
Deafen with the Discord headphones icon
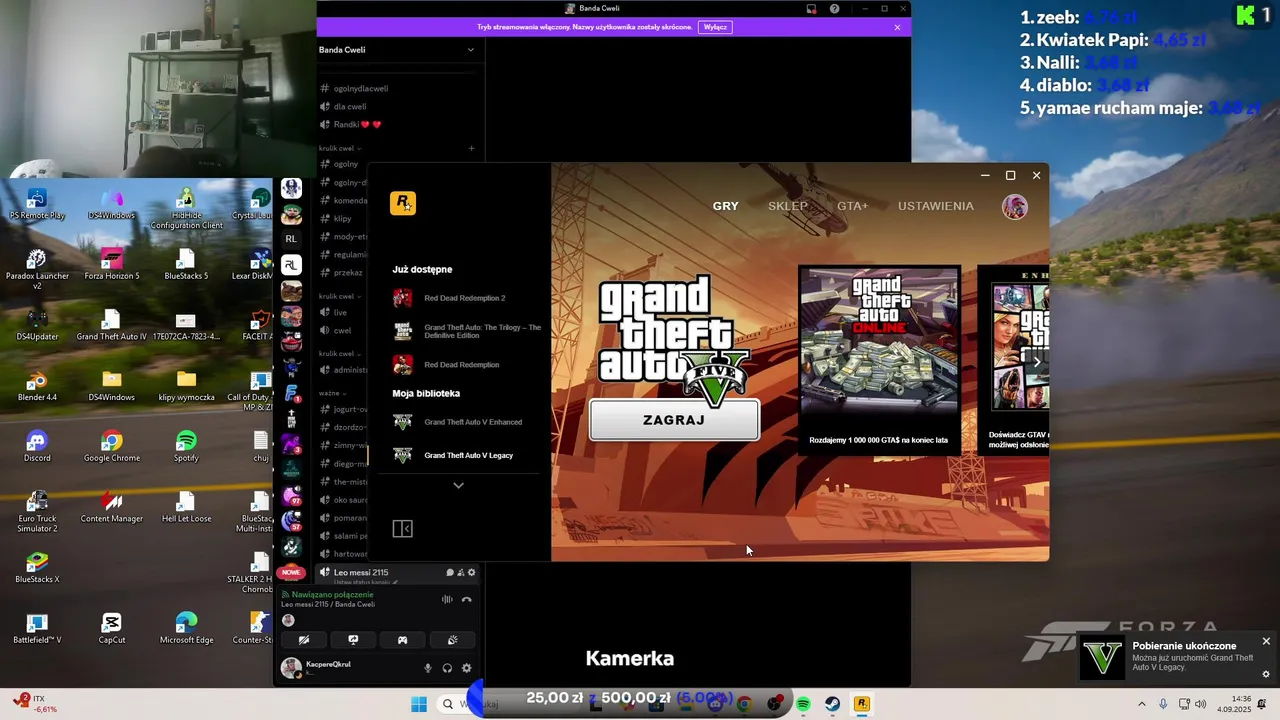(x=447, y=668)
